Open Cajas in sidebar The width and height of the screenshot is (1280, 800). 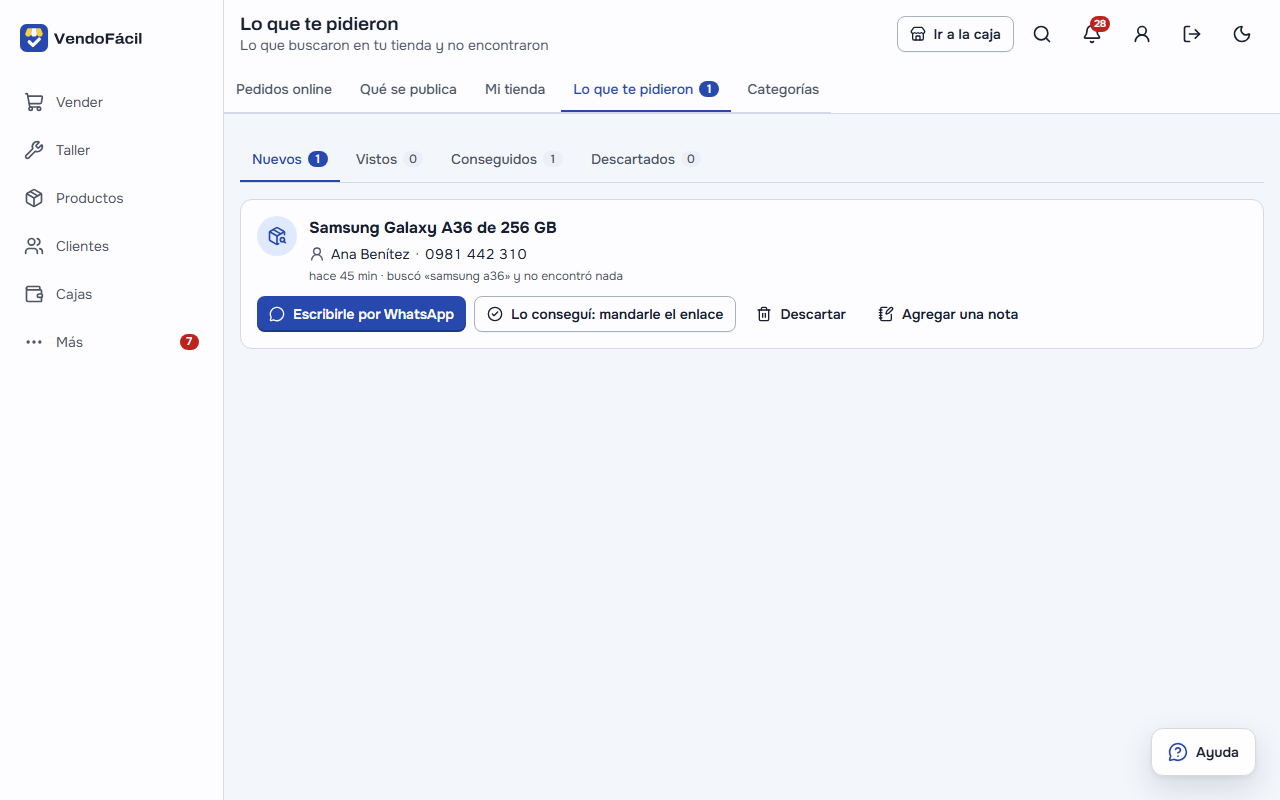click(x=111, y=294)
